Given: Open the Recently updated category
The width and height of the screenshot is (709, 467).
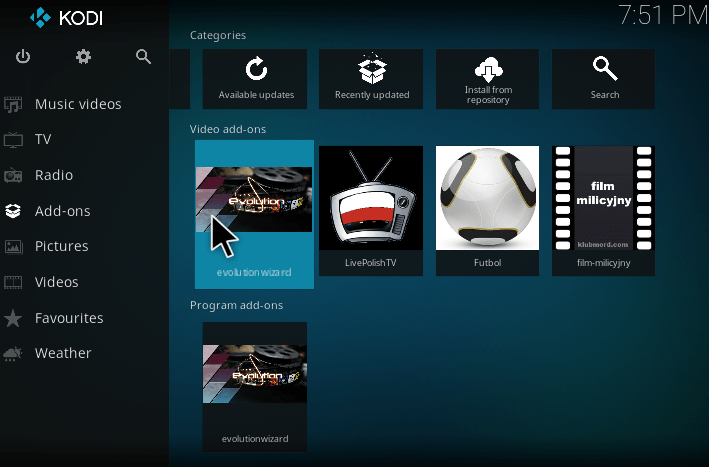Looking at the screenshot, I should tap(371, 79).
